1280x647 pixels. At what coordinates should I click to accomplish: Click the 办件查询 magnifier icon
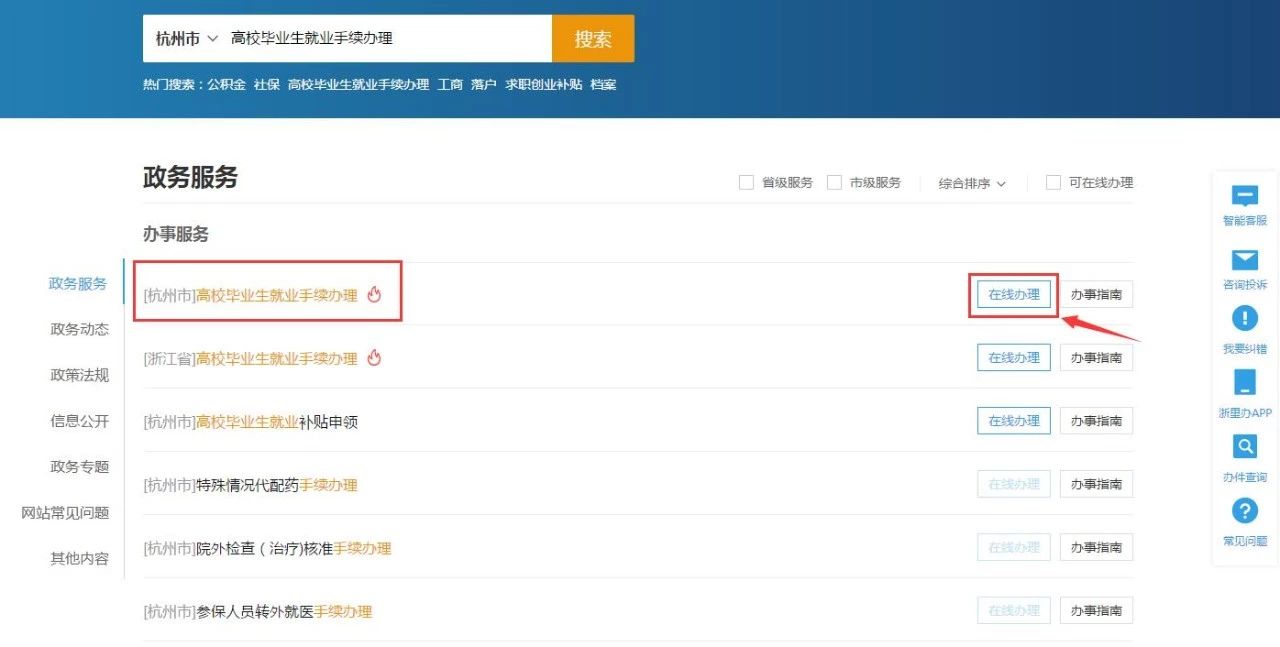pos(1244,446)
